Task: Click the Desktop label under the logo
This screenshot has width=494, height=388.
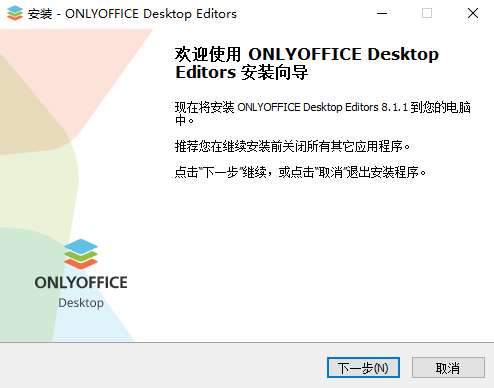Action: coord(81,303)
